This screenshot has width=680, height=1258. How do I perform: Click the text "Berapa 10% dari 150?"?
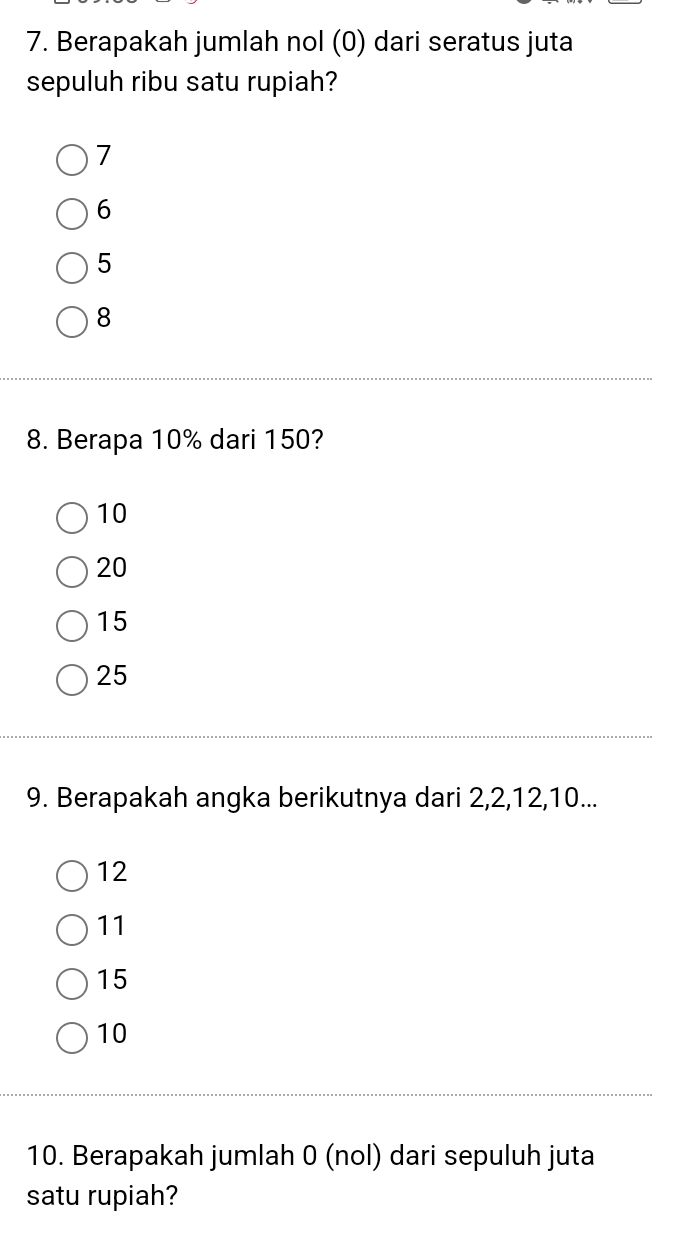click(174, 439)
